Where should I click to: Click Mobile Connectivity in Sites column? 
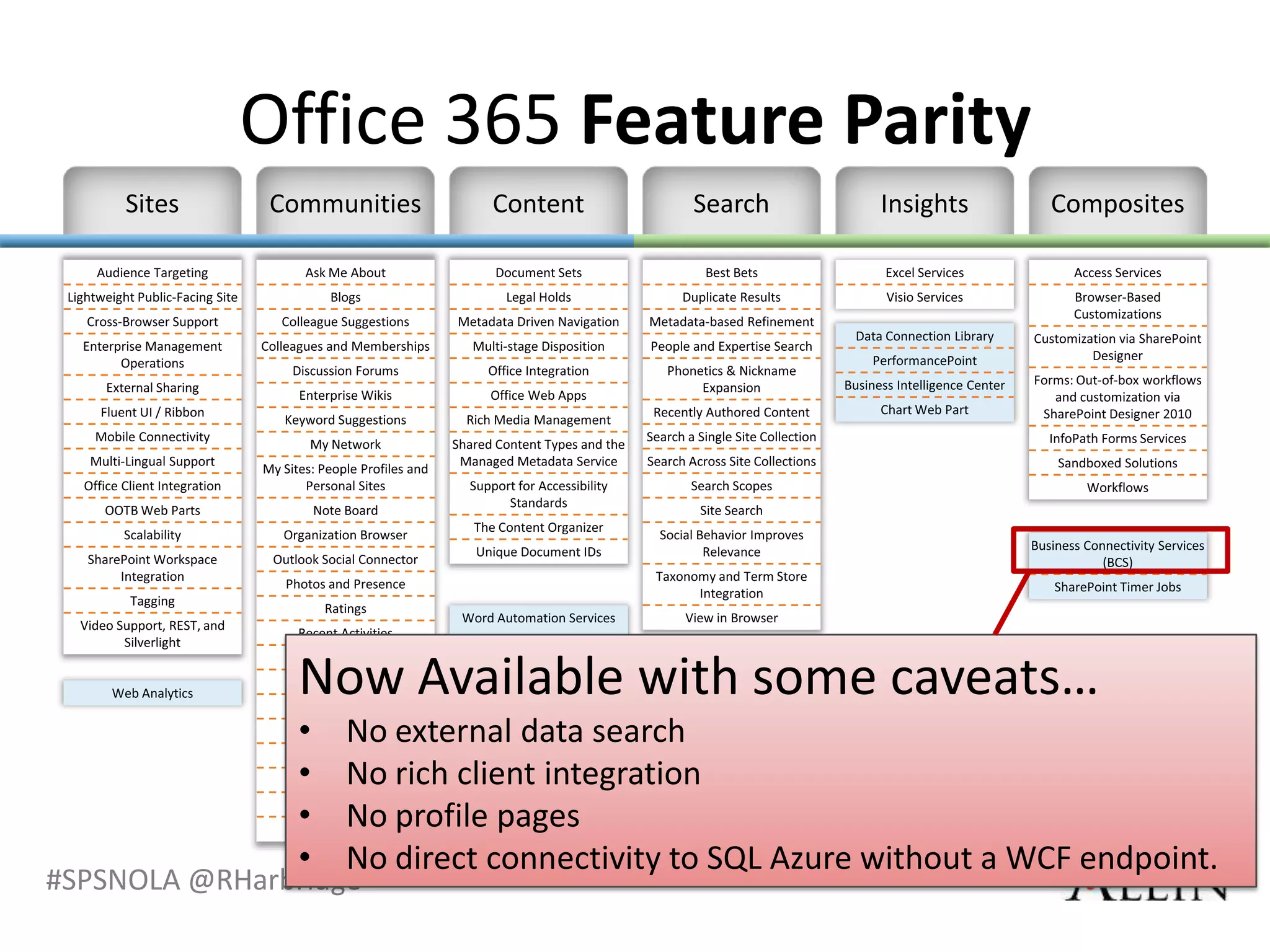(153, 437)
